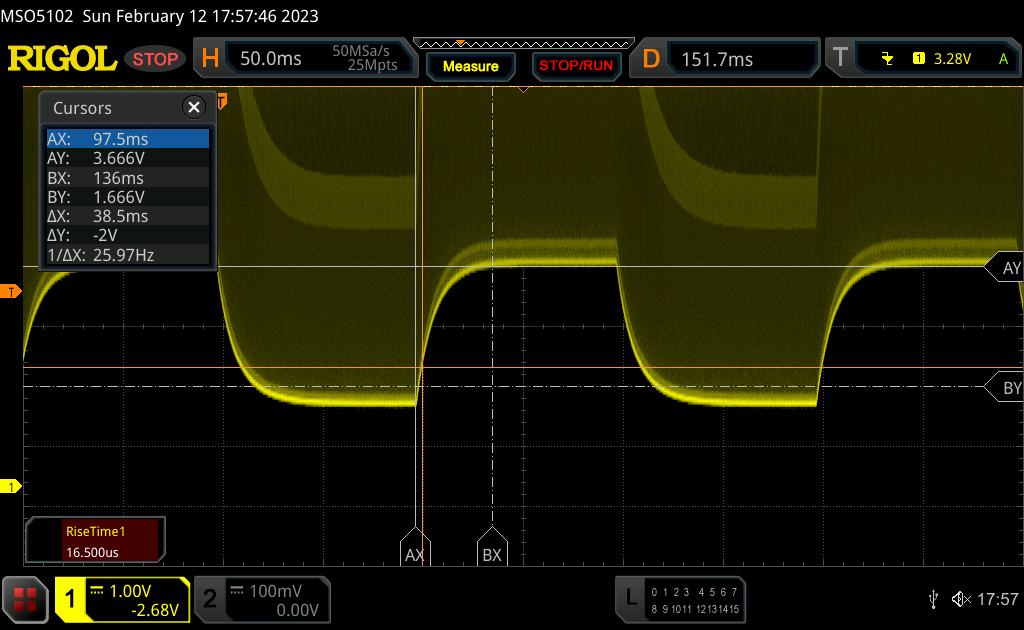Tap the RIGOL logo
The width and height of the screenshot is (1024, 630).
pos(62,59)
